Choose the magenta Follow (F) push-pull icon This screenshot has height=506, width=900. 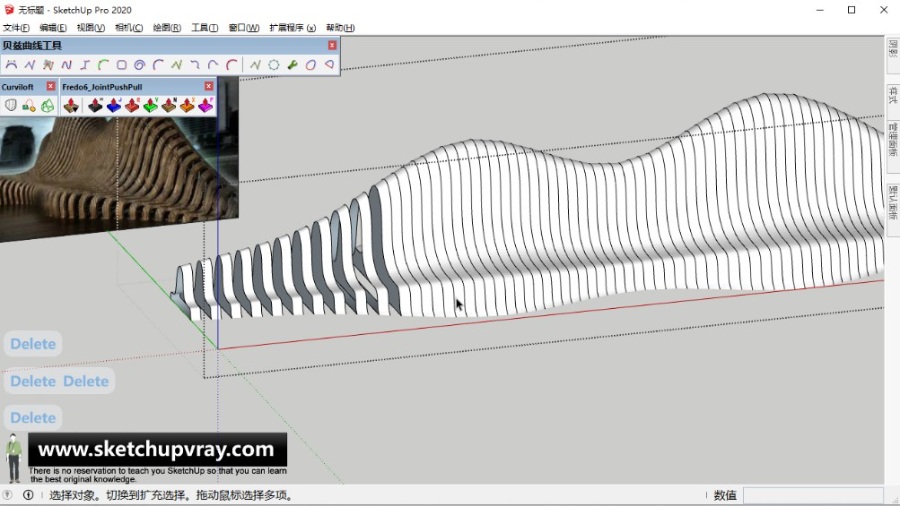click(x=205, y=105)
